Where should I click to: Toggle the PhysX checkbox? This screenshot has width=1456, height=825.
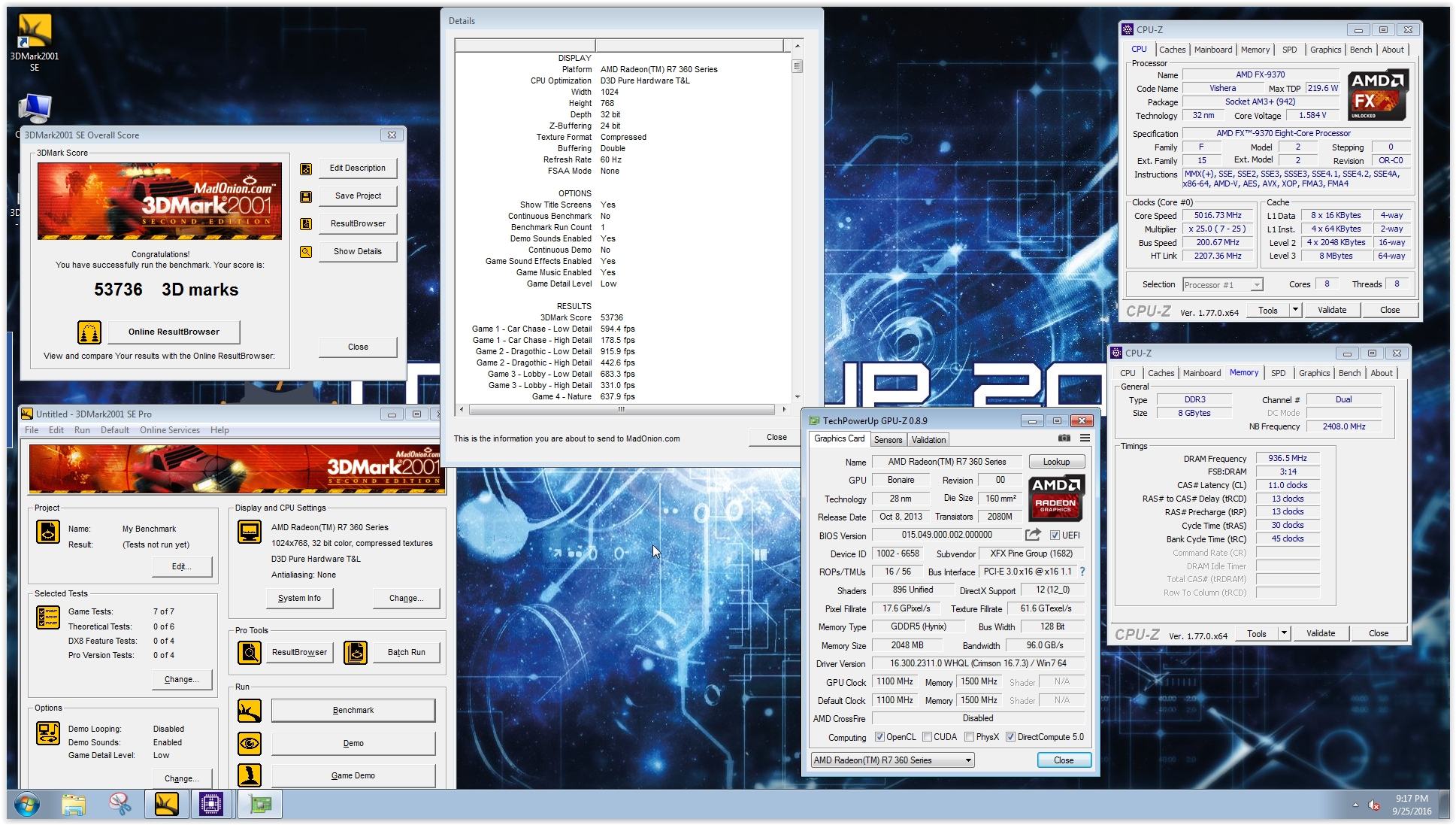[969, 737]
